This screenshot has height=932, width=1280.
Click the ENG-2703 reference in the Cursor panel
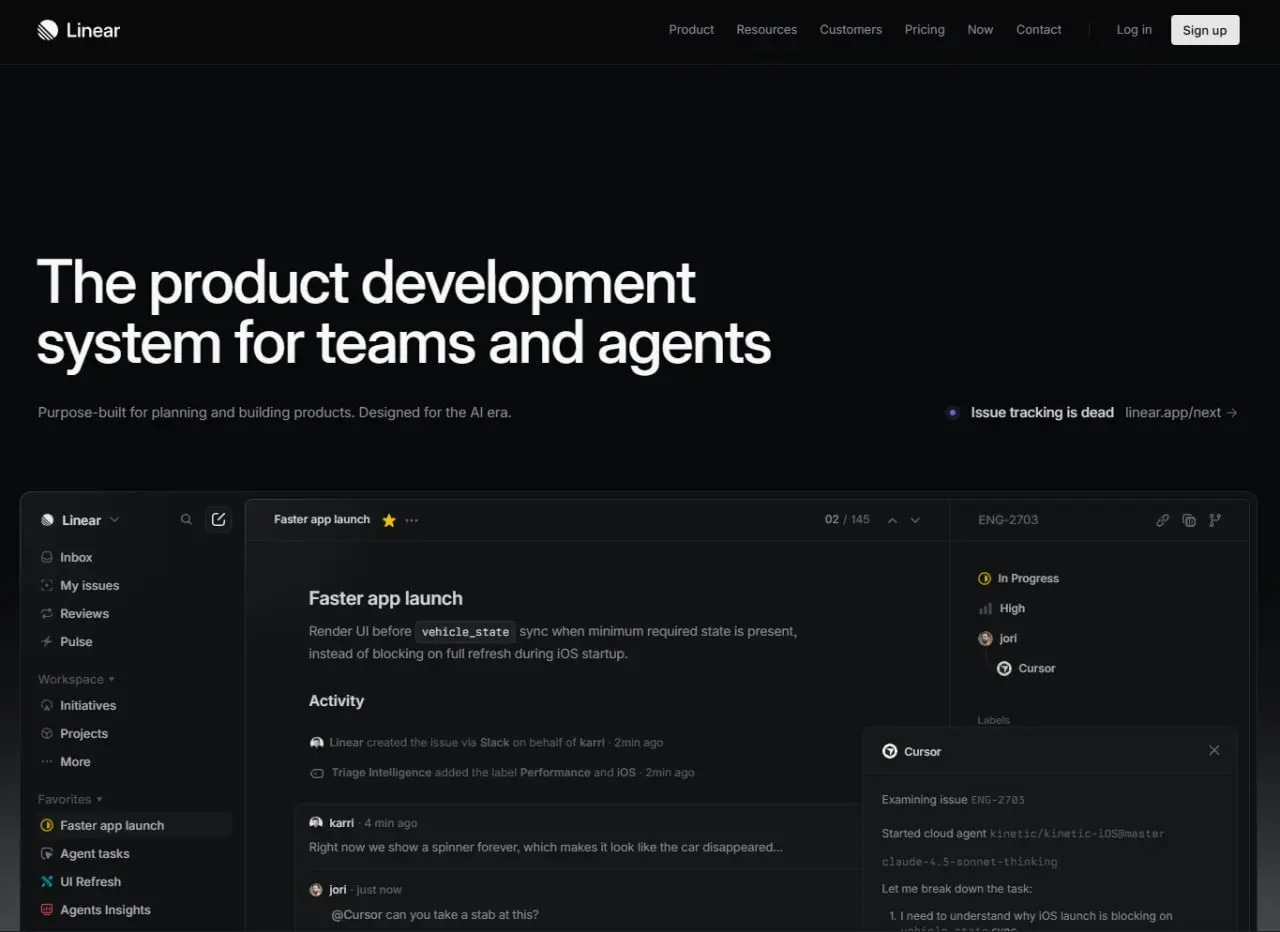click(998, 800)
